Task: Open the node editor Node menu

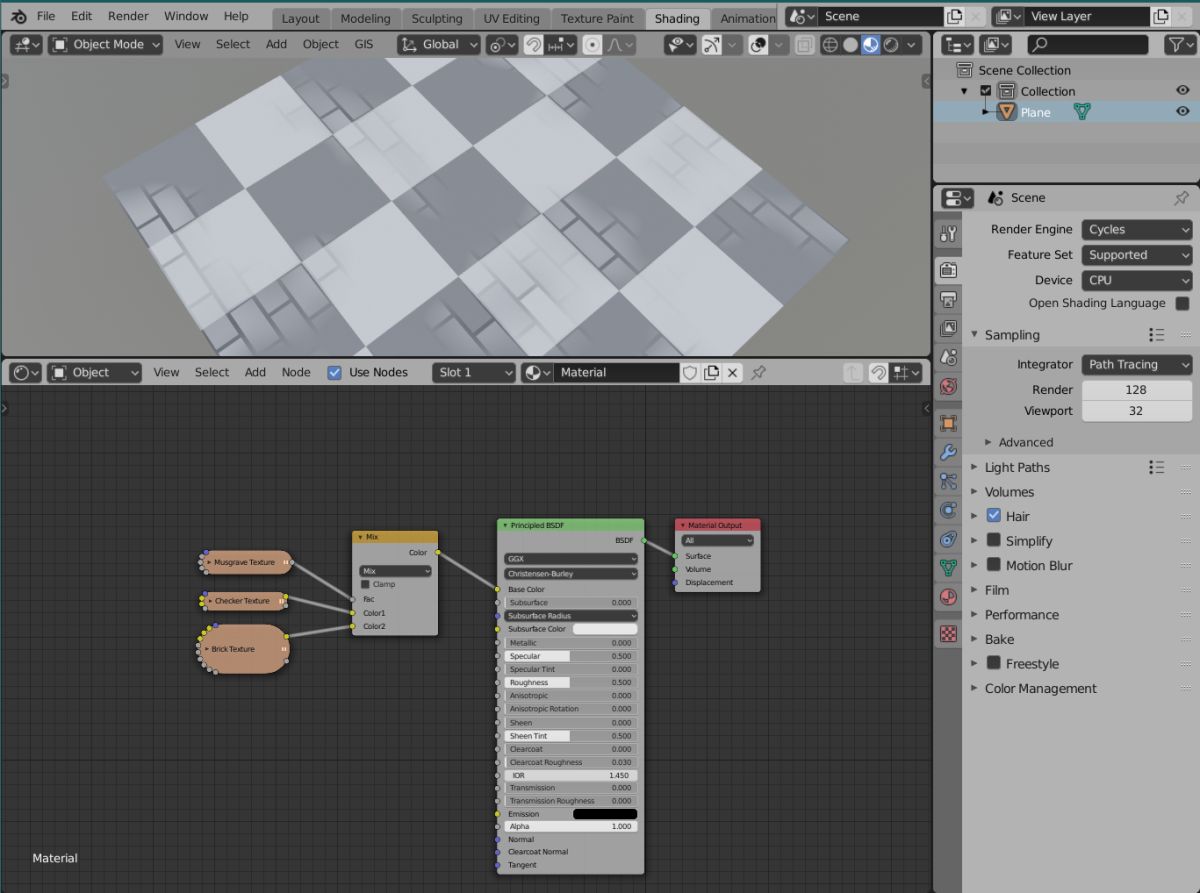Action: coord(296,372)
